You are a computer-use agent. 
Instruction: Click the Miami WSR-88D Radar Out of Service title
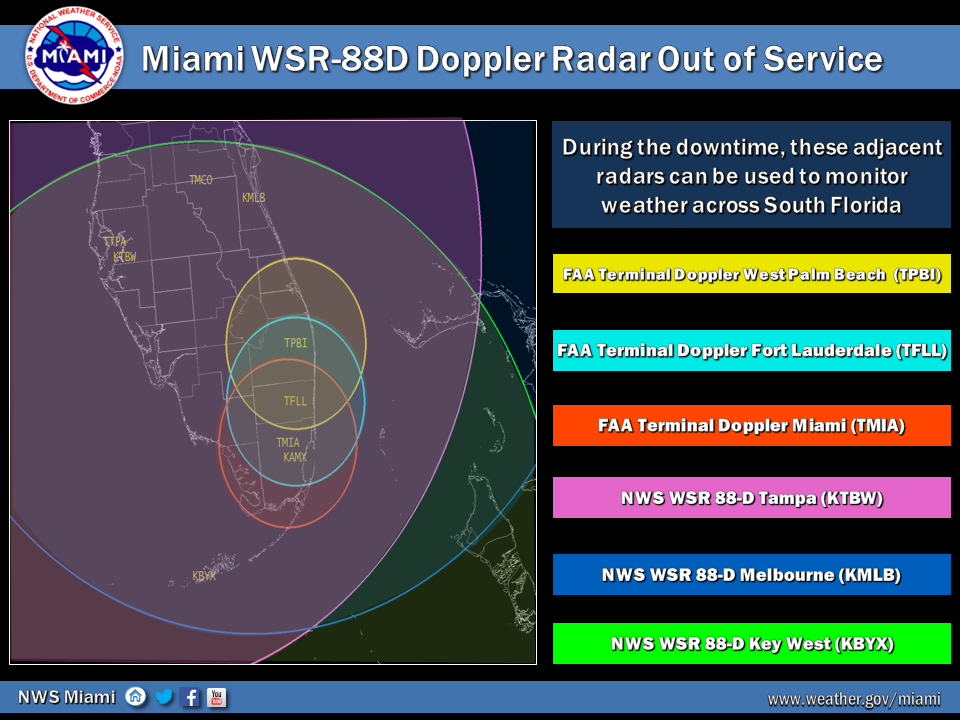[x=512, y=59]
